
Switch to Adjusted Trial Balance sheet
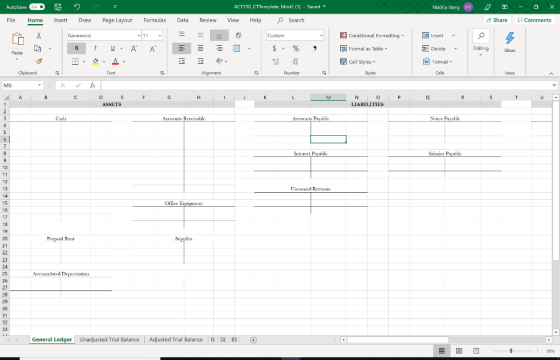click(176, 340)
